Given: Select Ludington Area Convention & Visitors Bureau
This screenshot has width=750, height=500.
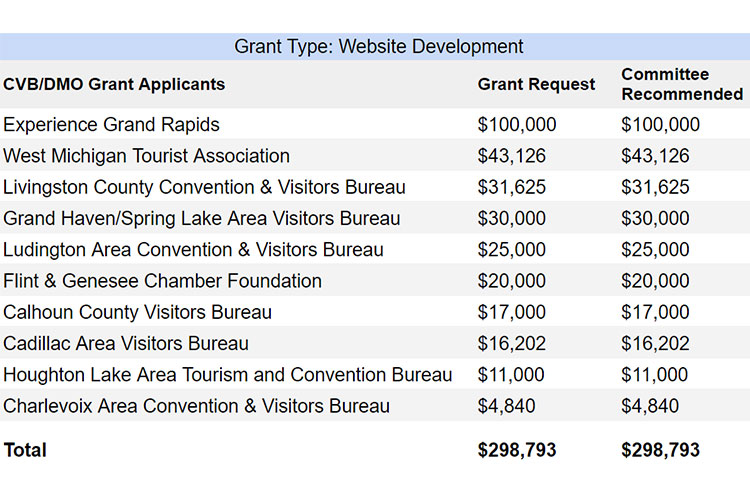Looking at the screenshot, I should tap(193, 249).
